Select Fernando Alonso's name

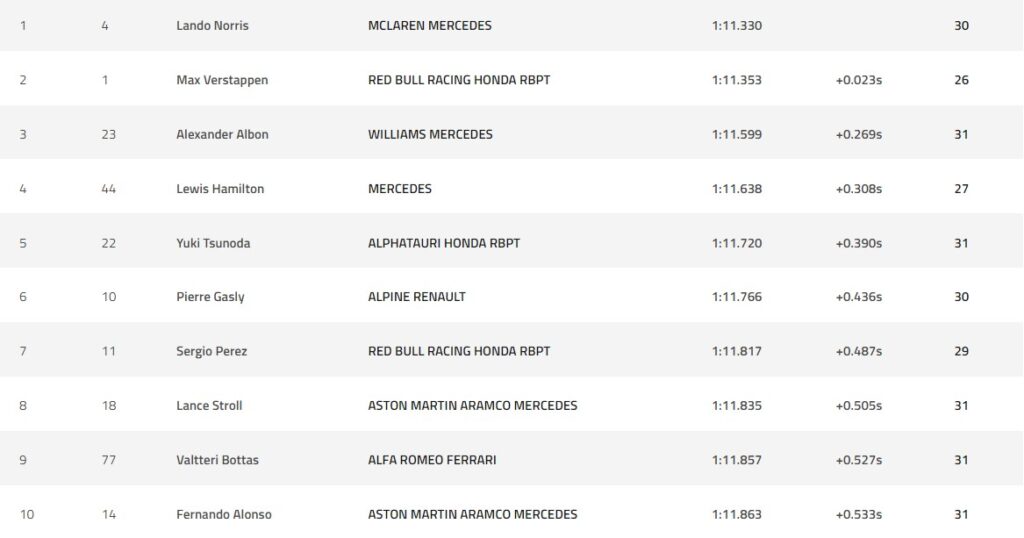click(223, 514)
